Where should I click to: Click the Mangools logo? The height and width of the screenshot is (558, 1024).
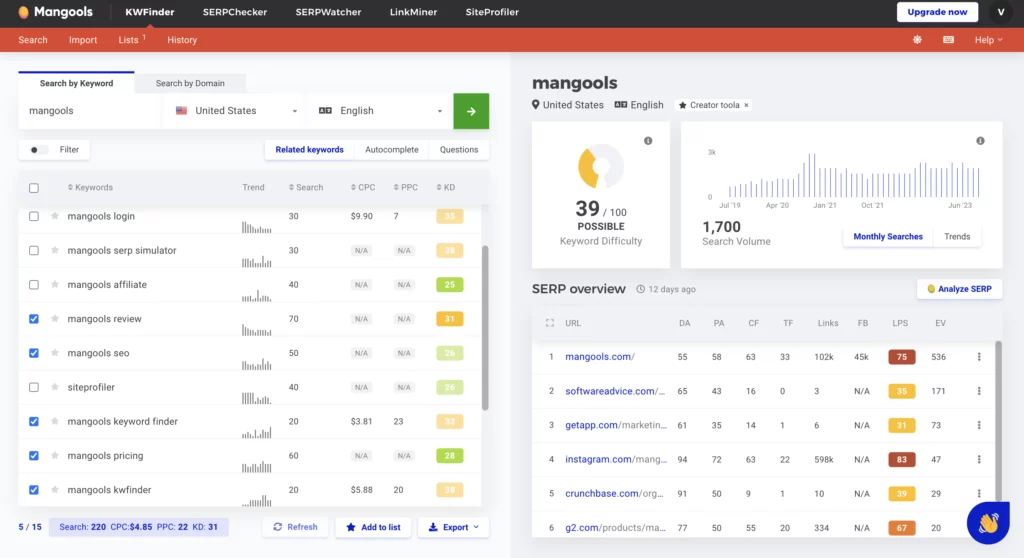click(x=56, y=12)
